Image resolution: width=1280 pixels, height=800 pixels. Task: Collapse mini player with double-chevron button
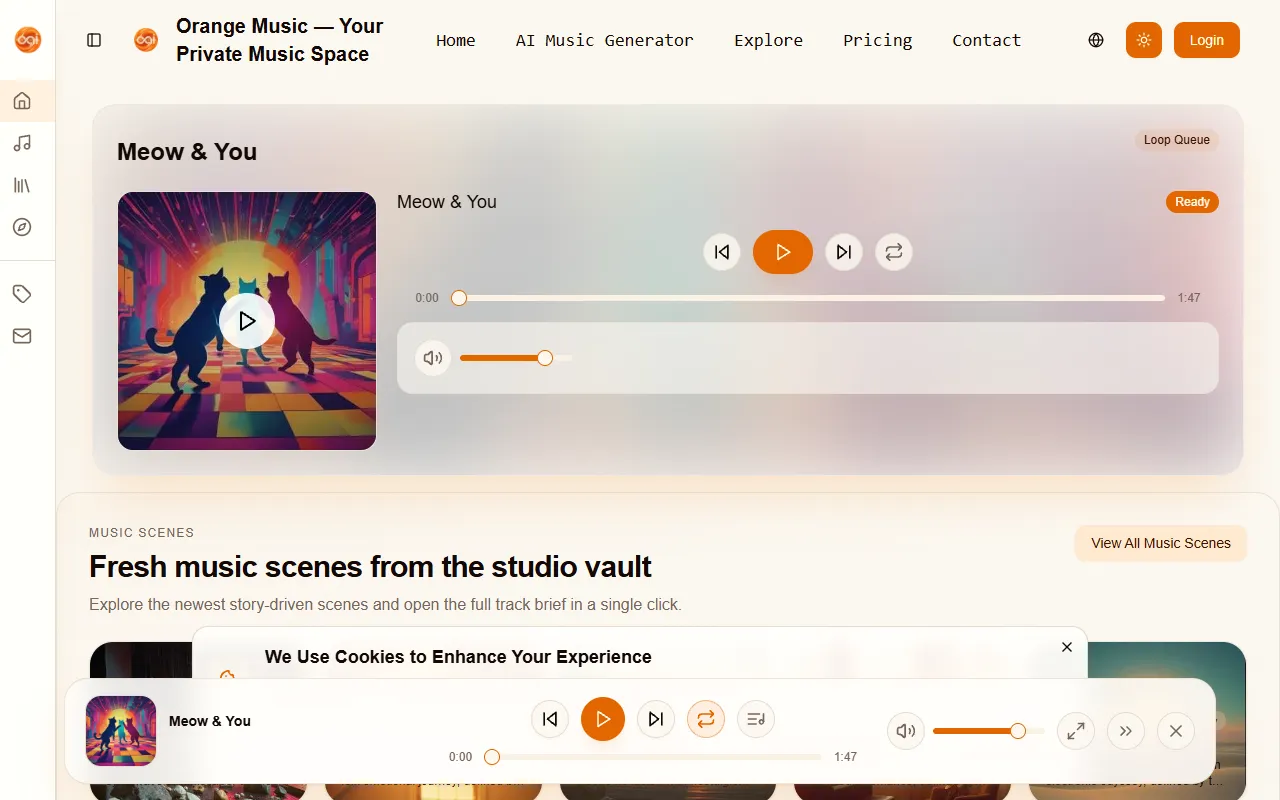1126,731
